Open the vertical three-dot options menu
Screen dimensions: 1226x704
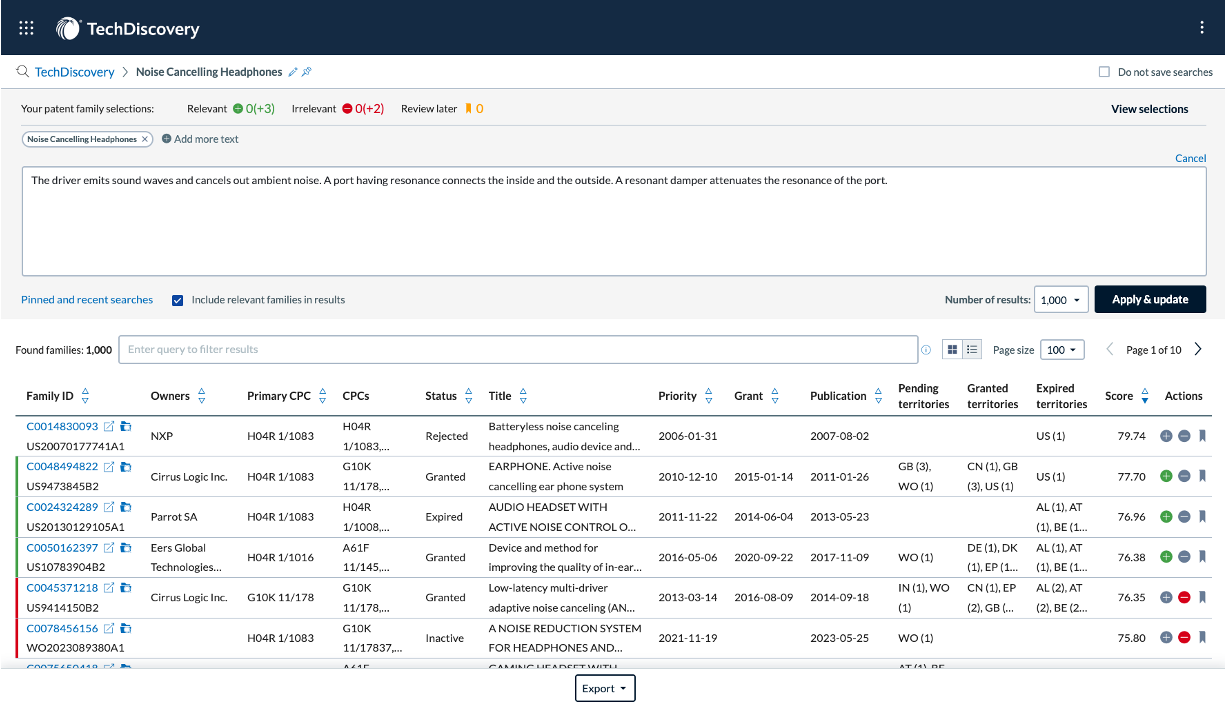(x=1201, y=28)
